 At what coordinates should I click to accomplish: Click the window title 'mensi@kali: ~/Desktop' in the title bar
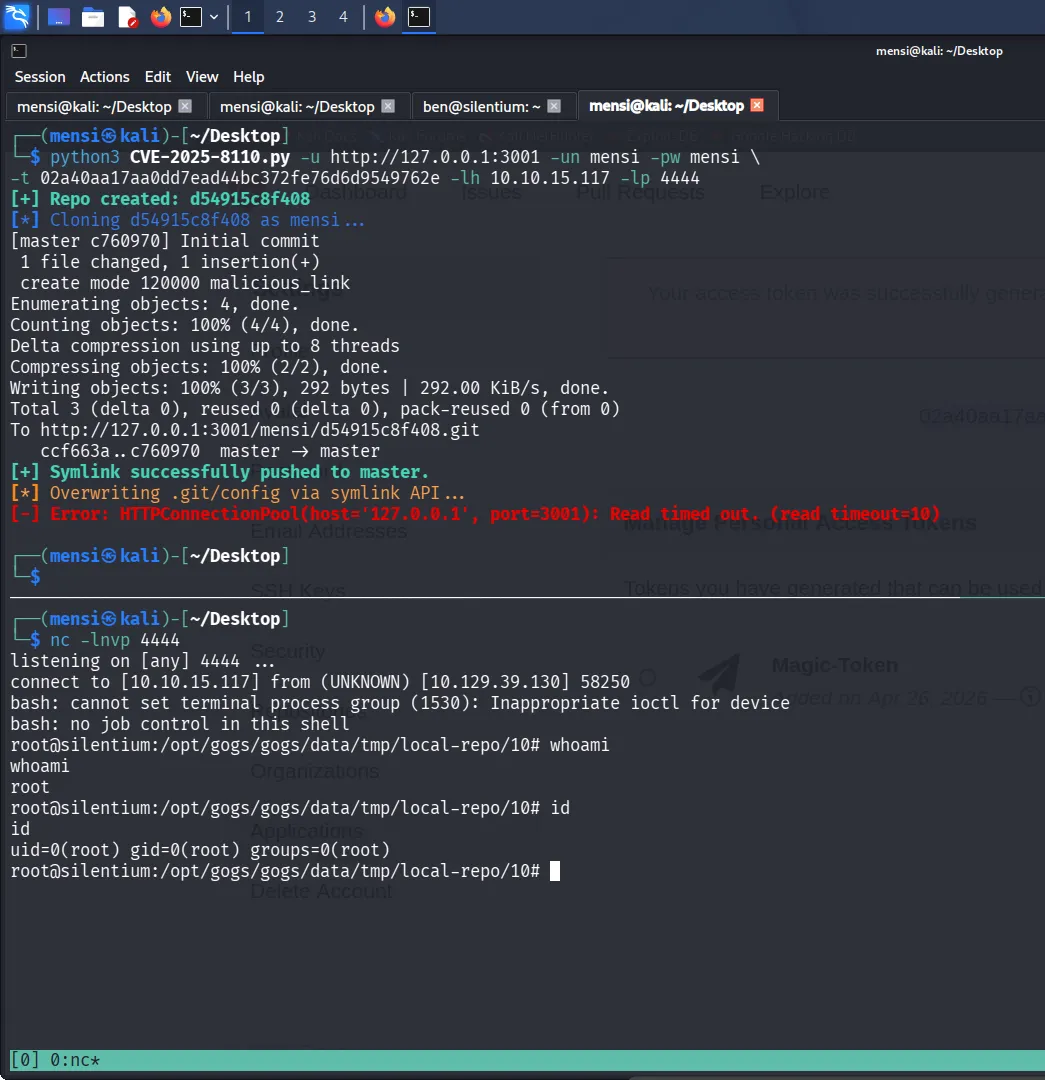tap(939, 51)
